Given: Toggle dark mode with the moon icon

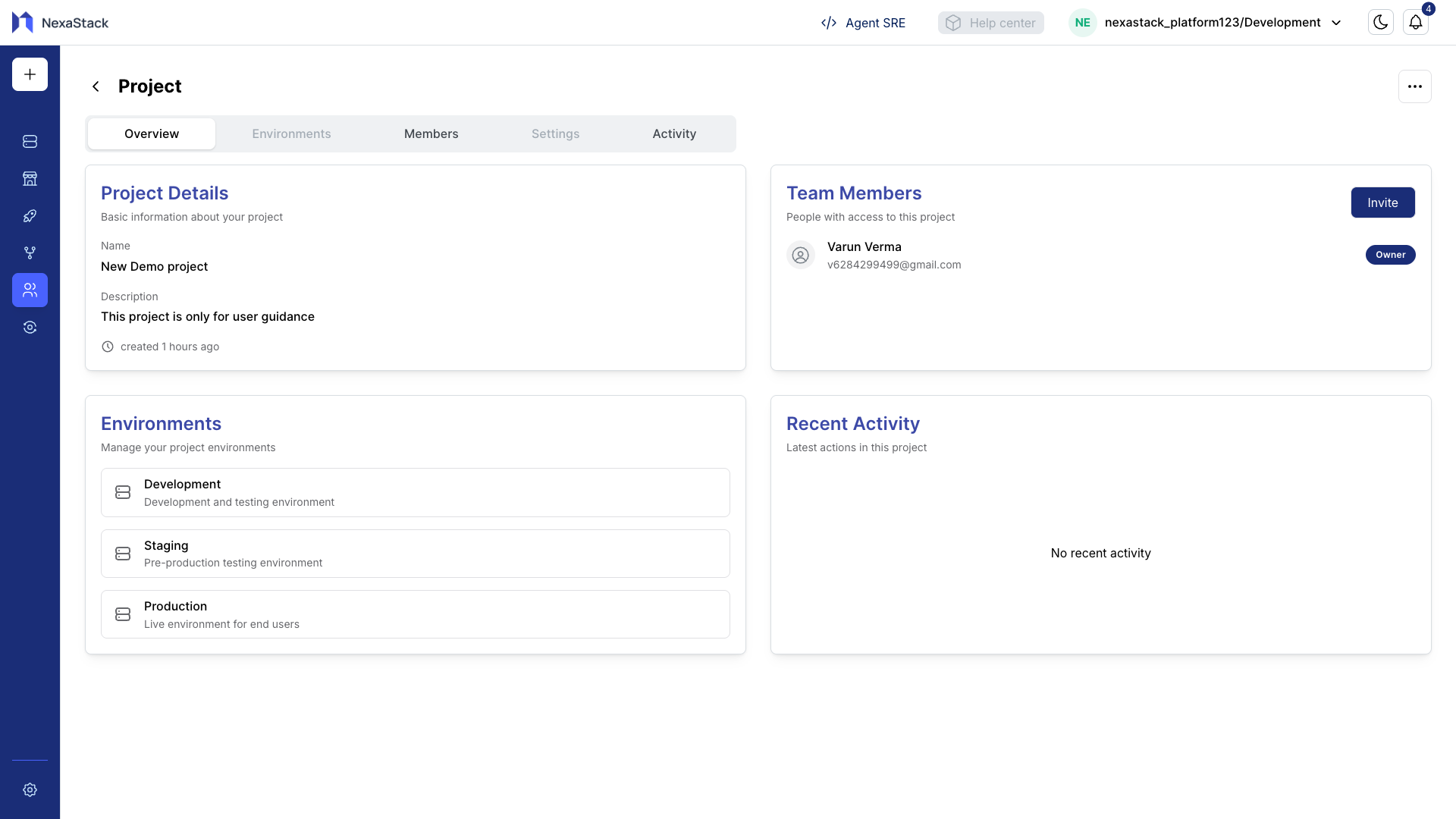Looking at the screenshot, I should [x=1380, y=22].
